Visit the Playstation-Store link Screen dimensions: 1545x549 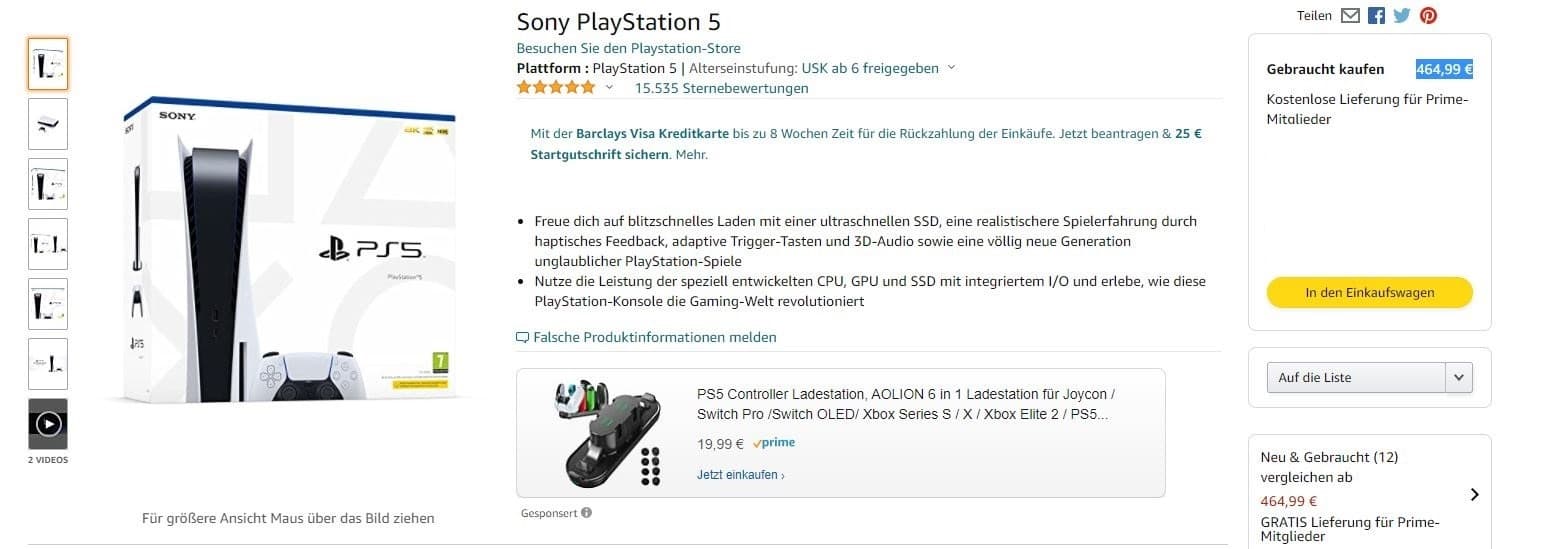pos(628,48)
